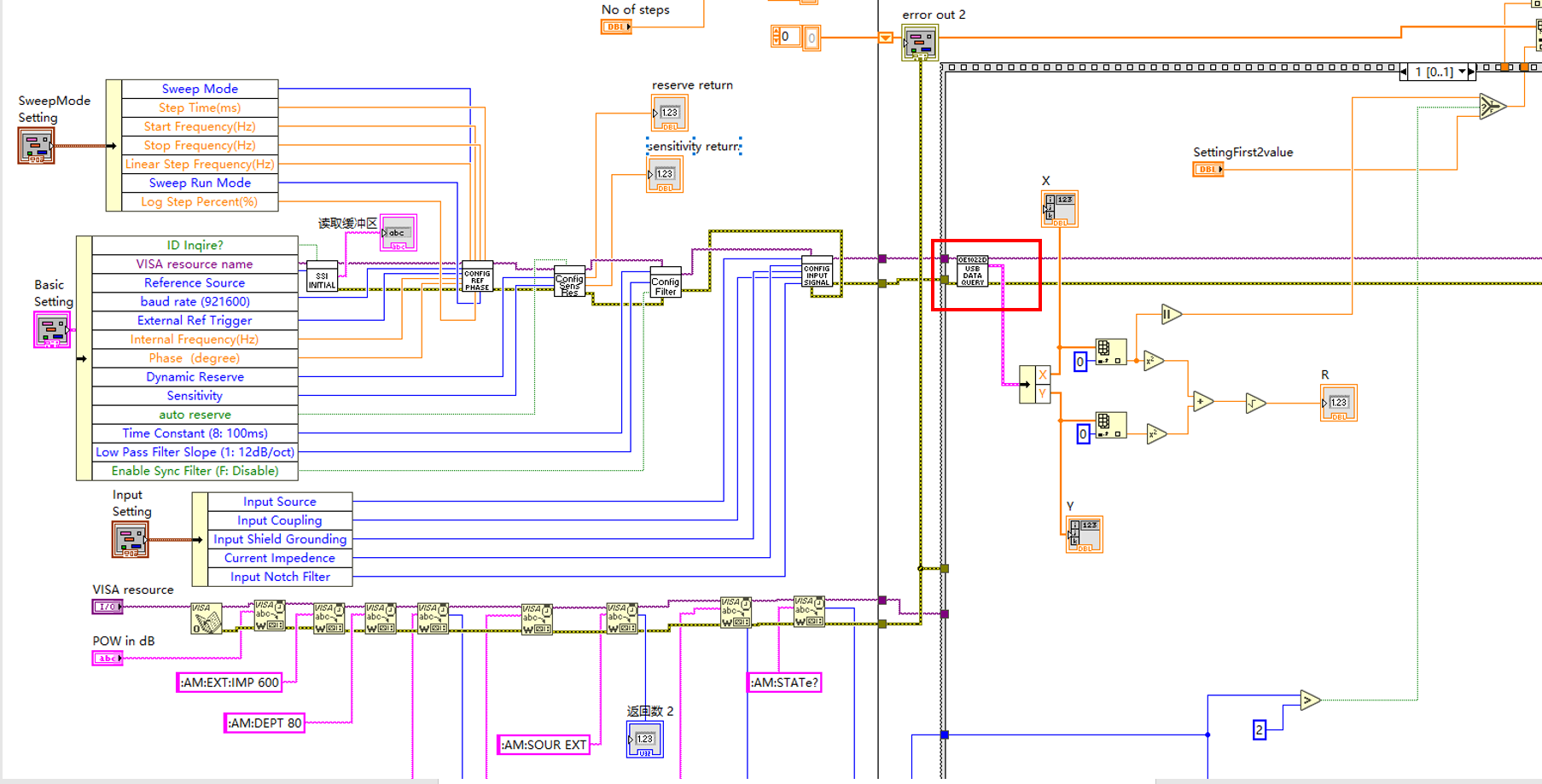Screen dimensions: 1542x784
Task: Click the Config Filter subVI
Action: click(x=666, y=282)
